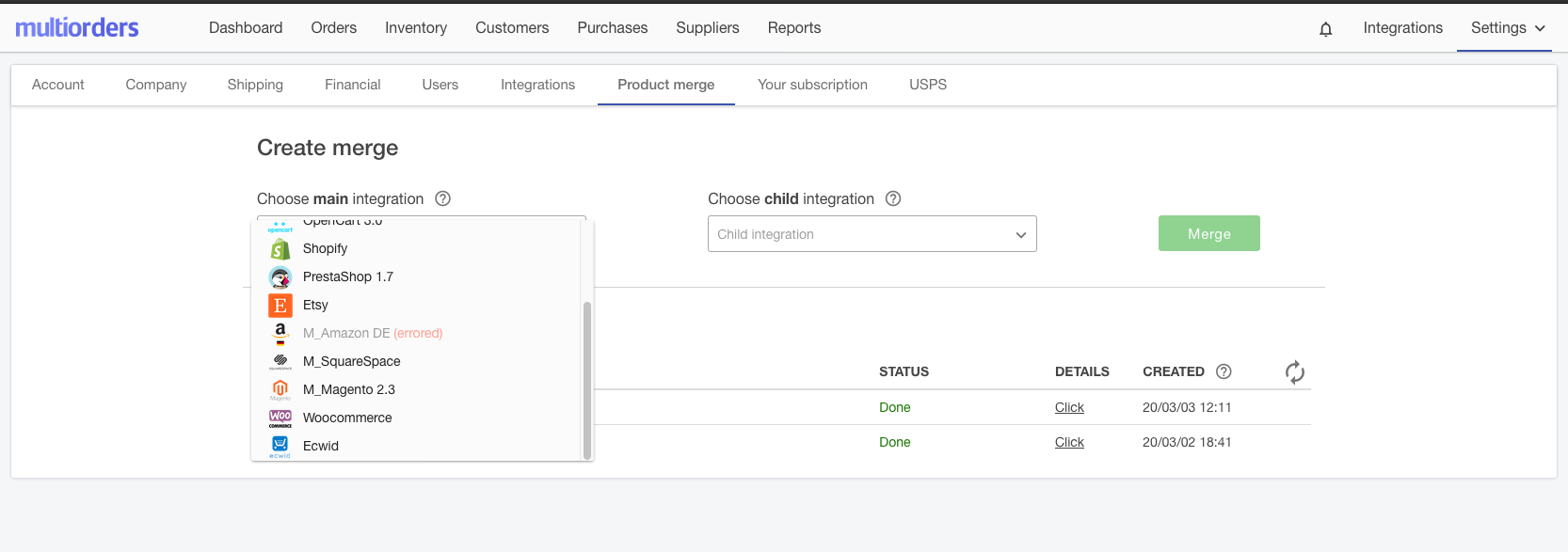Click help icon beside child integration label
Viewport: 1568px width, 552px height.
pyautogui.click(x=893, y=199)
